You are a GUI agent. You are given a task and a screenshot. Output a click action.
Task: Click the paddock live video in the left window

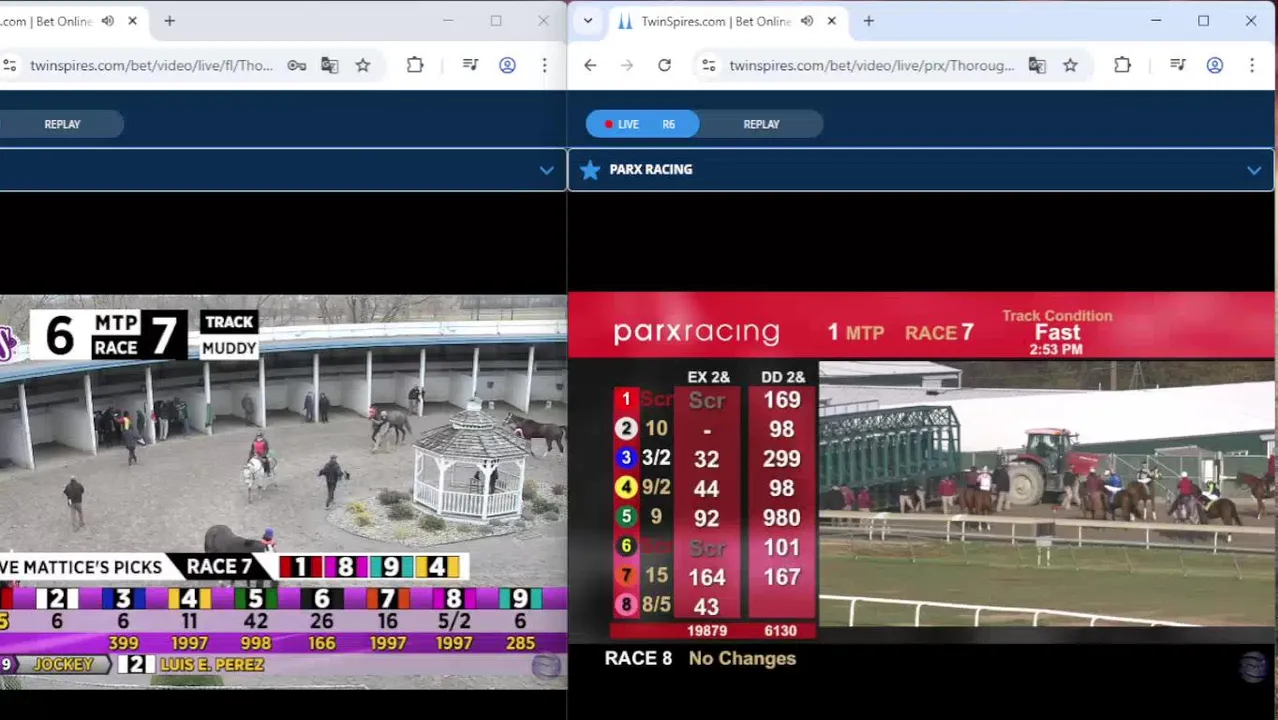tap(283, 492)
